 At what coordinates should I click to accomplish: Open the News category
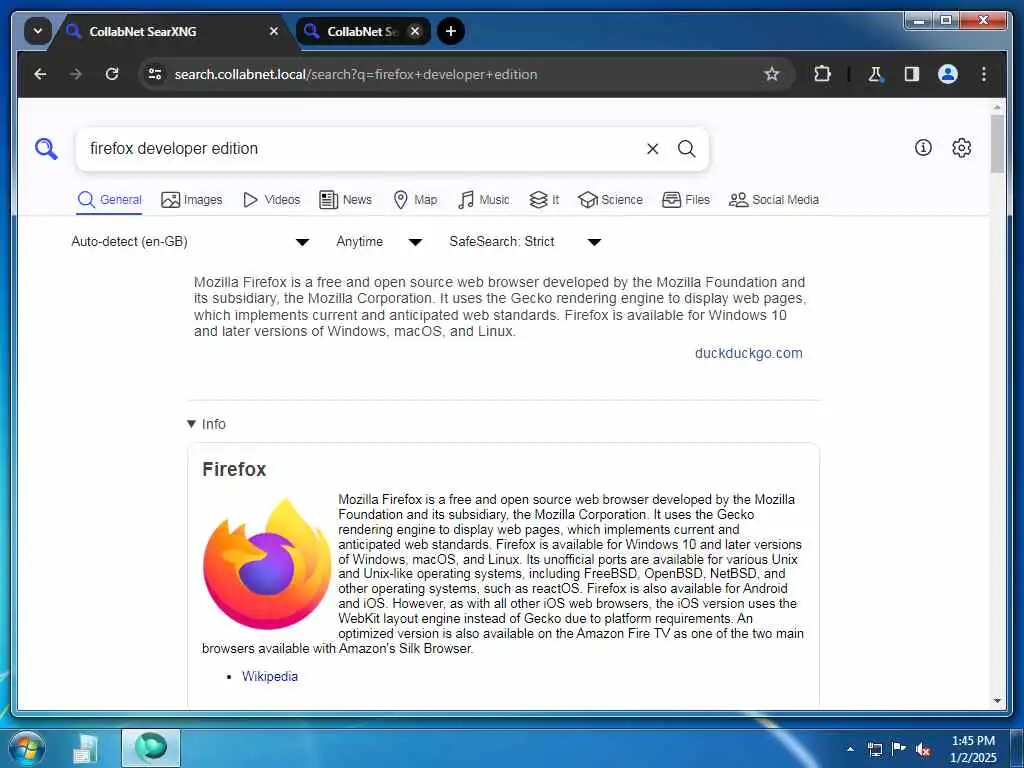point(345,200)
